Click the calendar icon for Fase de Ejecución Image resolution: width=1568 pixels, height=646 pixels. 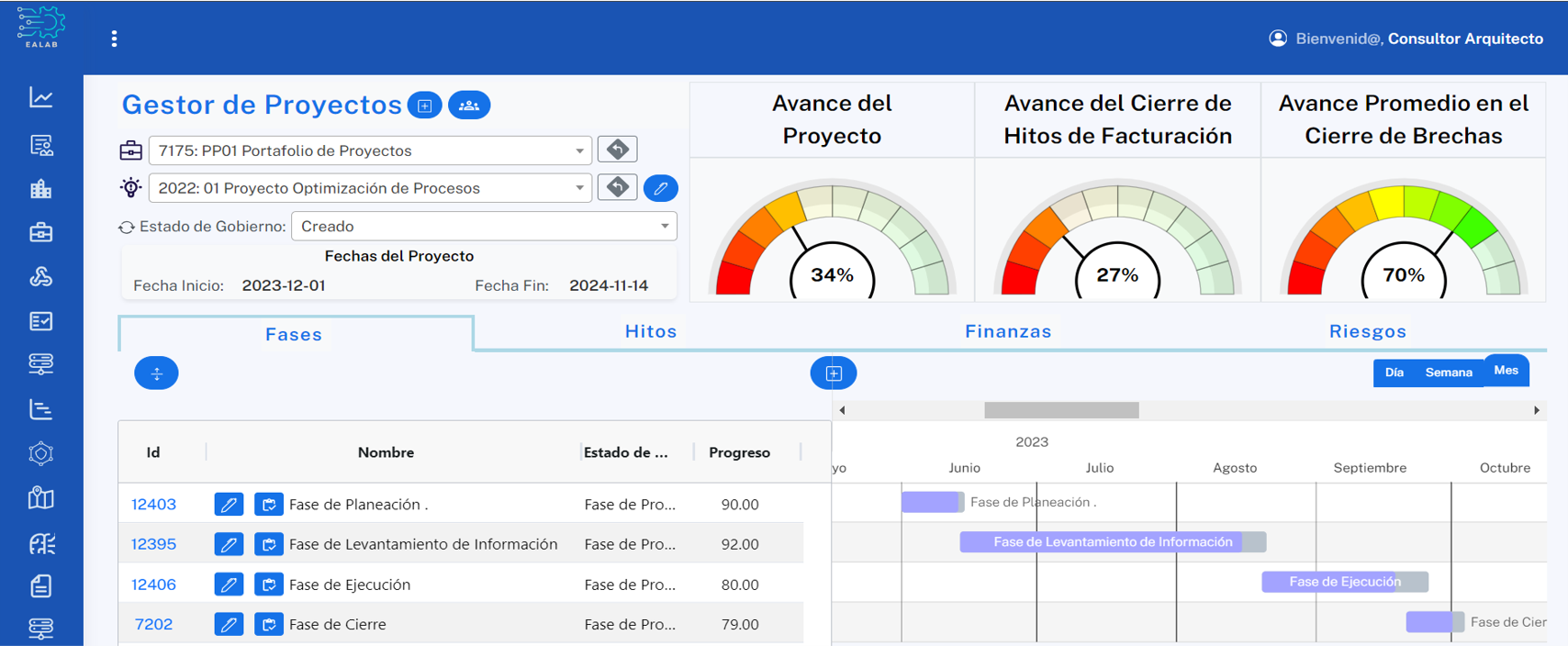click(268, 585)
